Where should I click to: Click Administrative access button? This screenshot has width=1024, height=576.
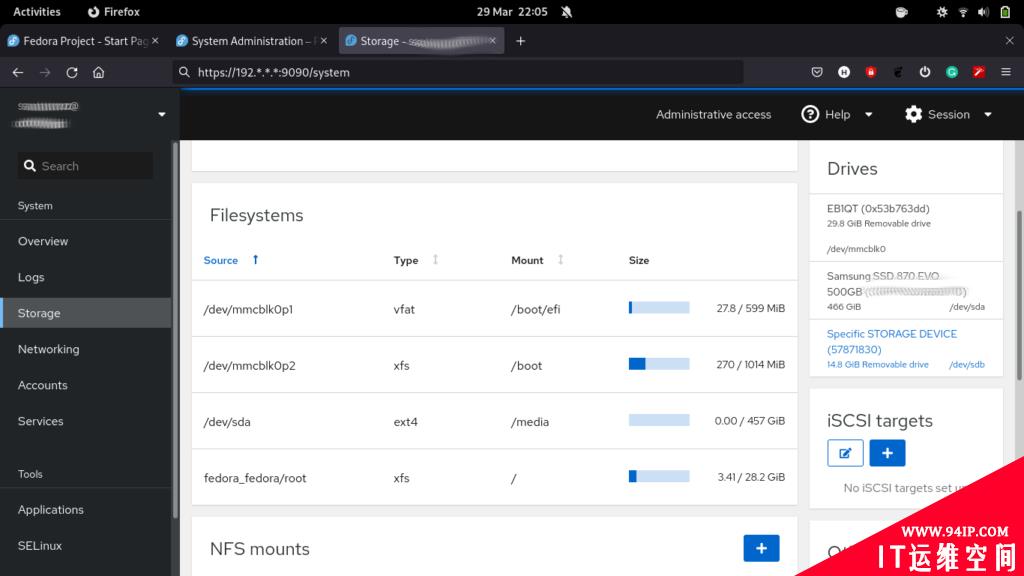click(713, 114)
